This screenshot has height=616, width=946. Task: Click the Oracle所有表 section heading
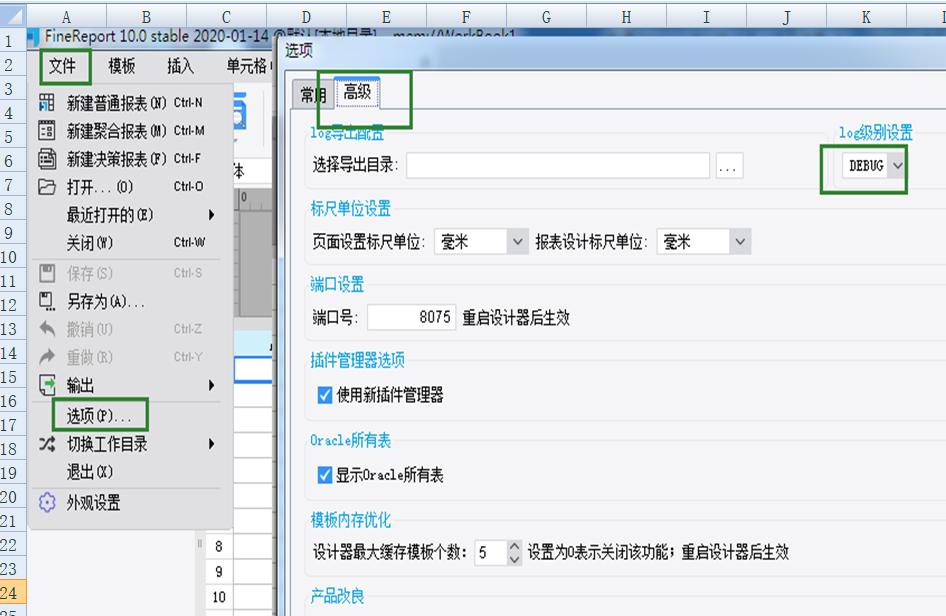pos(351,440)
